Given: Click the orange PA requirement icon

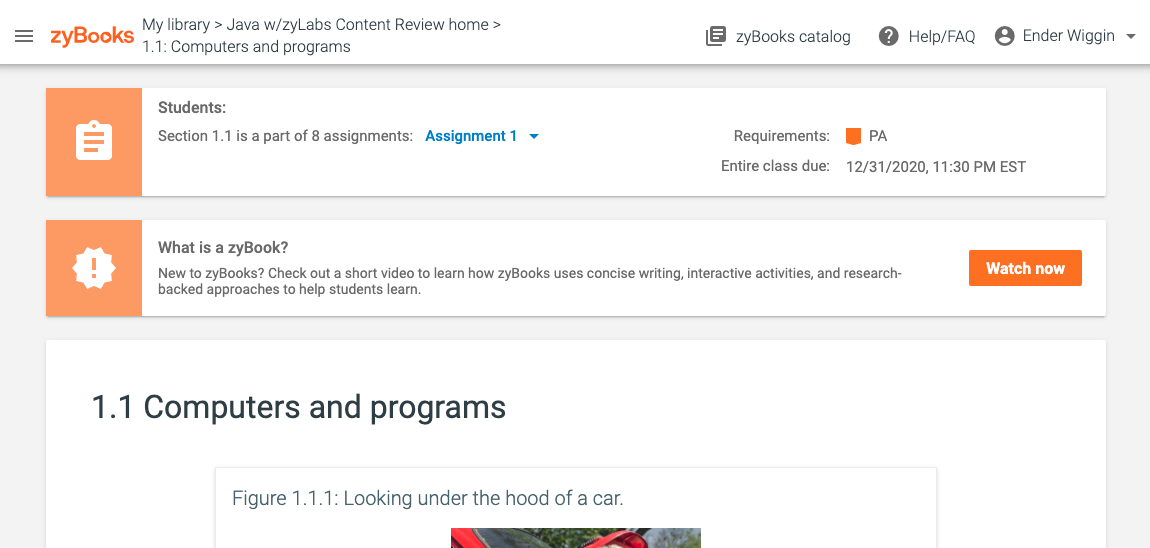Looking at the screenshot, I should coord(853,137).
